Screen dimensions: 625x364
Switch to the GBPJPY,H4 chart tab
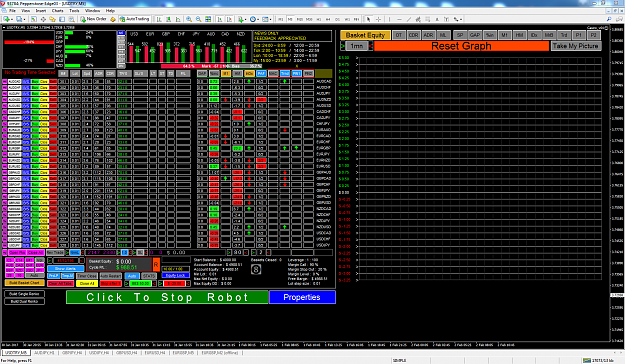[72, 353]
